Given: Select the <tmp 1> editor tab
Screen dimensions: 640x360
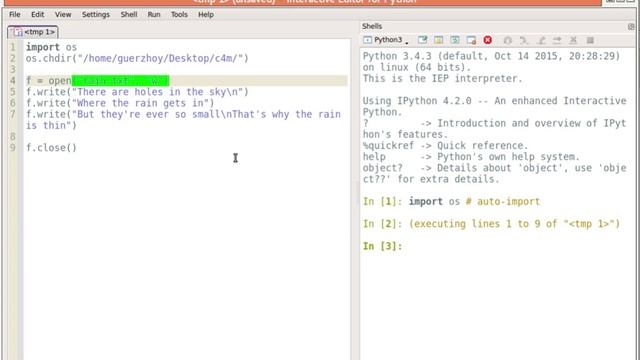Looking at the screenshot, I should [x=33, y=32].
